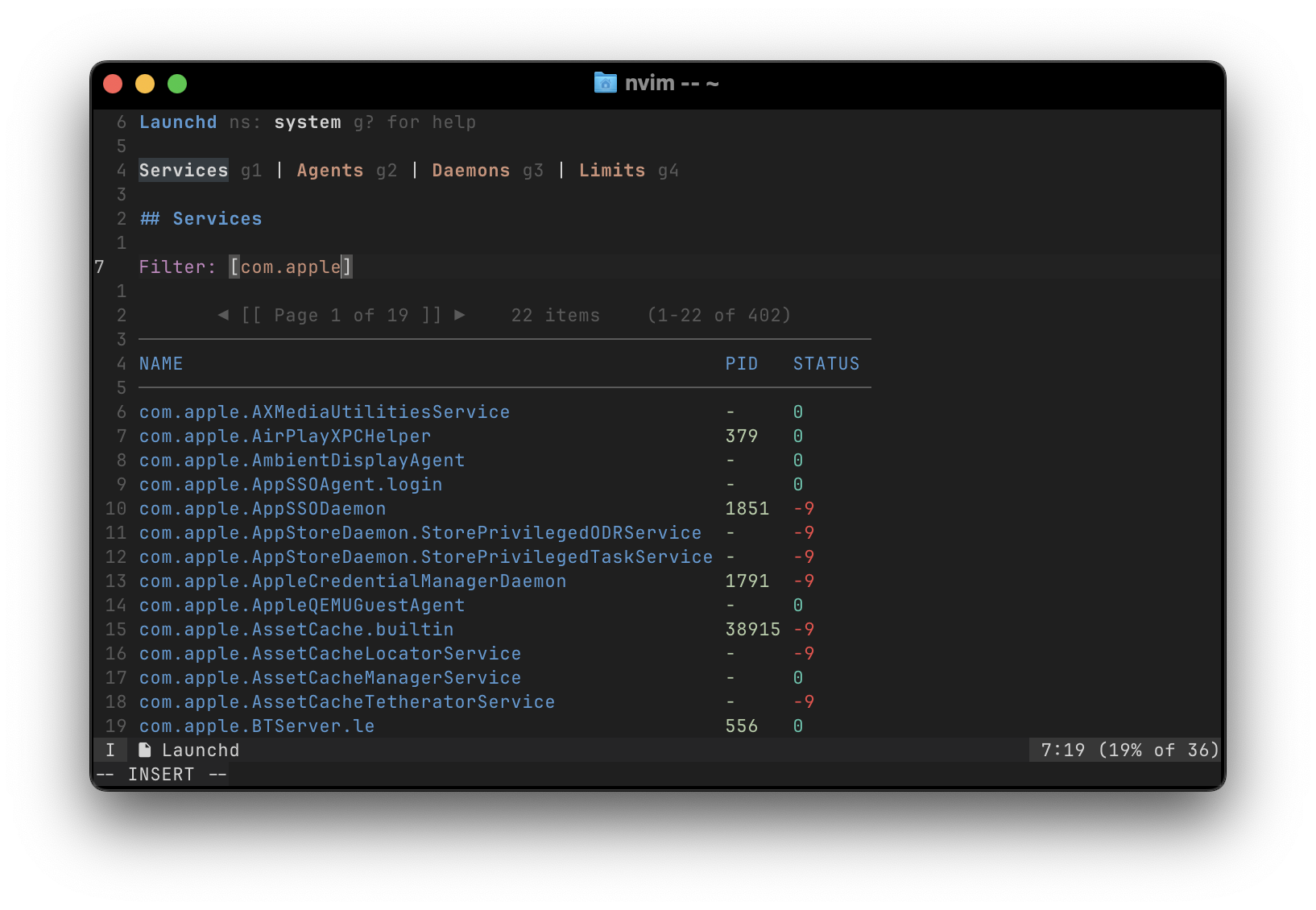Screen dimensions: 1316x910
Task: Click the NAME column header
Action: click(161, 363)
